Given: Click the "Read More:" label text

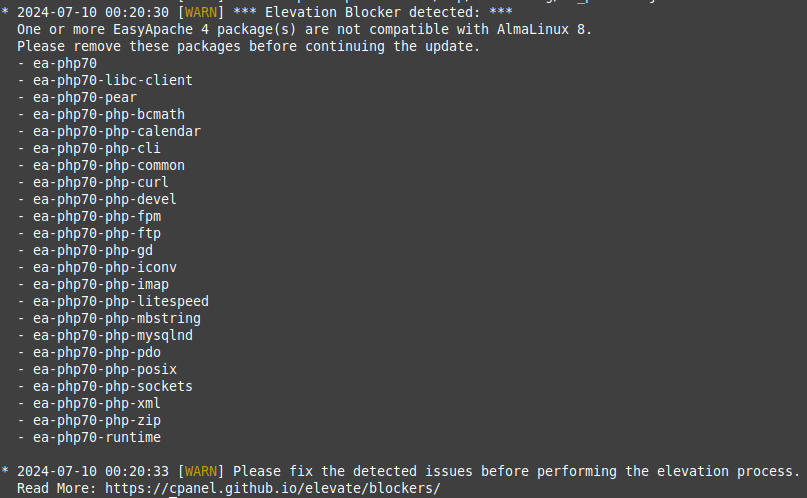Looking at the screenshot, I should coord(56,488).
